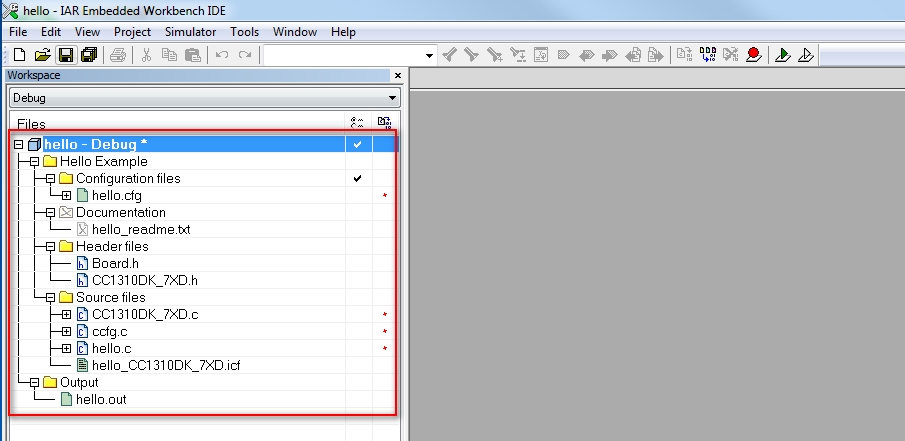This screenshot has height=441, width=905.
Task: Click the Find Next icon
Action: tap(472, 55)
